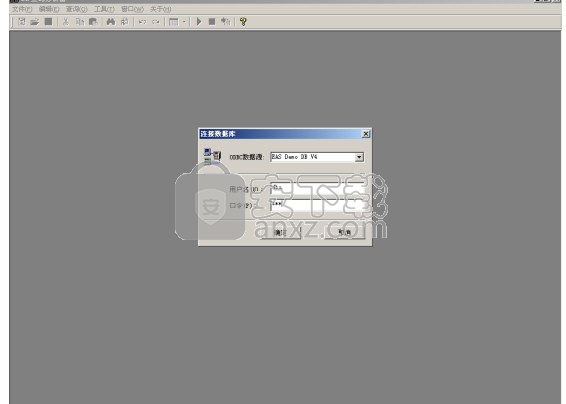This screenshot has height=404, width=566.
Task: Click the paste toolbar icon
Action: click(93, 22)
